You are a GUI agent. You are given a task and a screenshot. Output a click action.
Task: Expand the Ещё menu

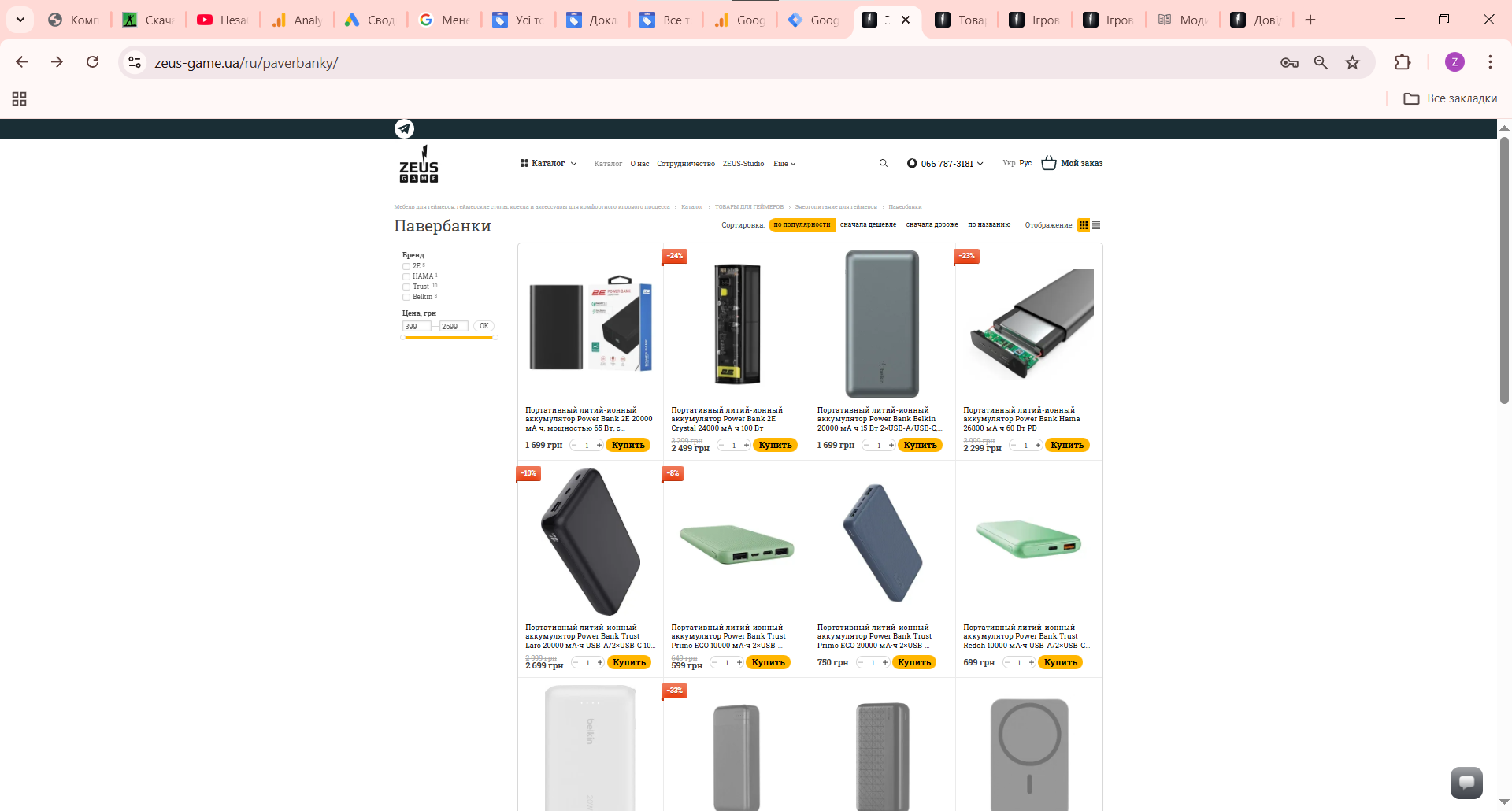[784, 164]
